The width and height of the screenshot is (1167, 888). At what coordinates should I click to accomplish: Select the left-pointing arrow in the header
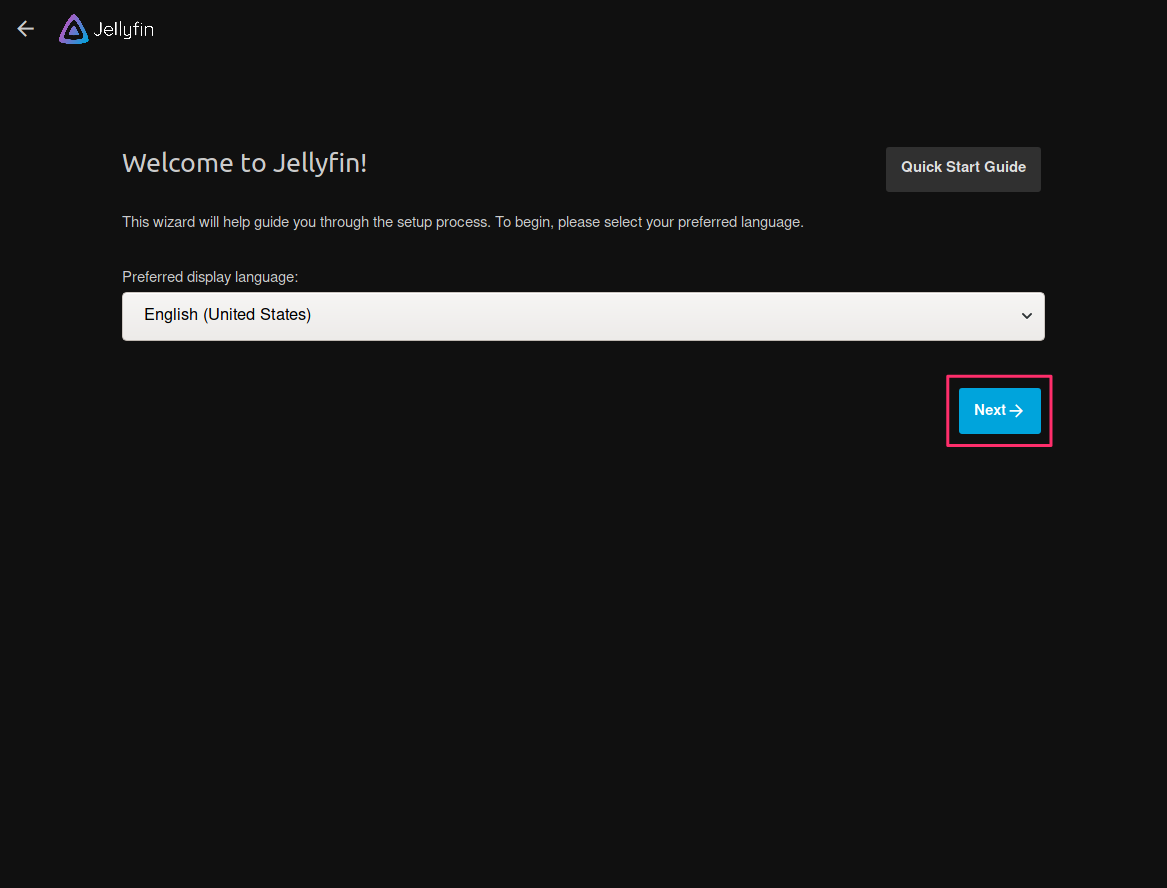(x=25, y=28)
